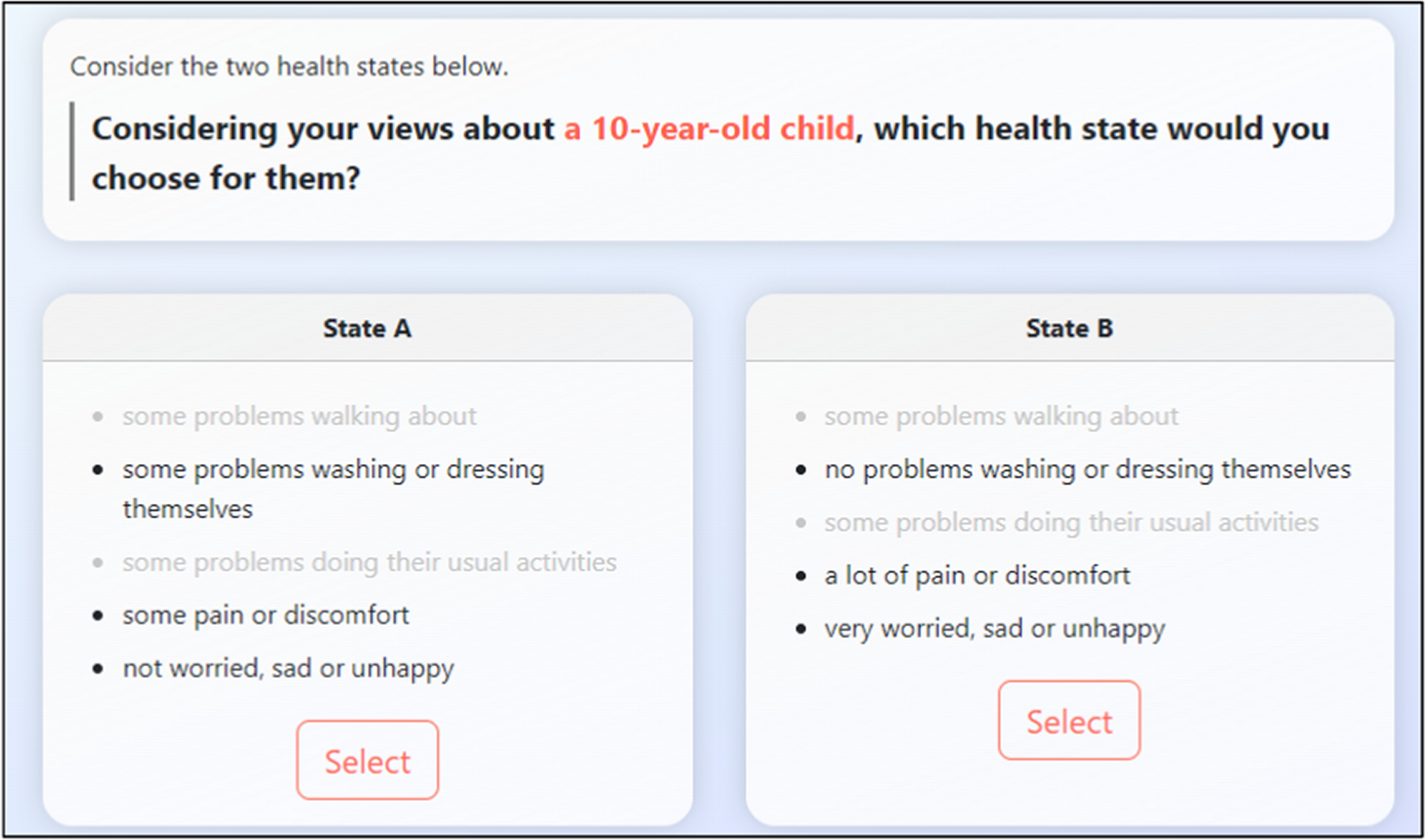Click the red 'a 10-year-old child' text

point(709,128)
